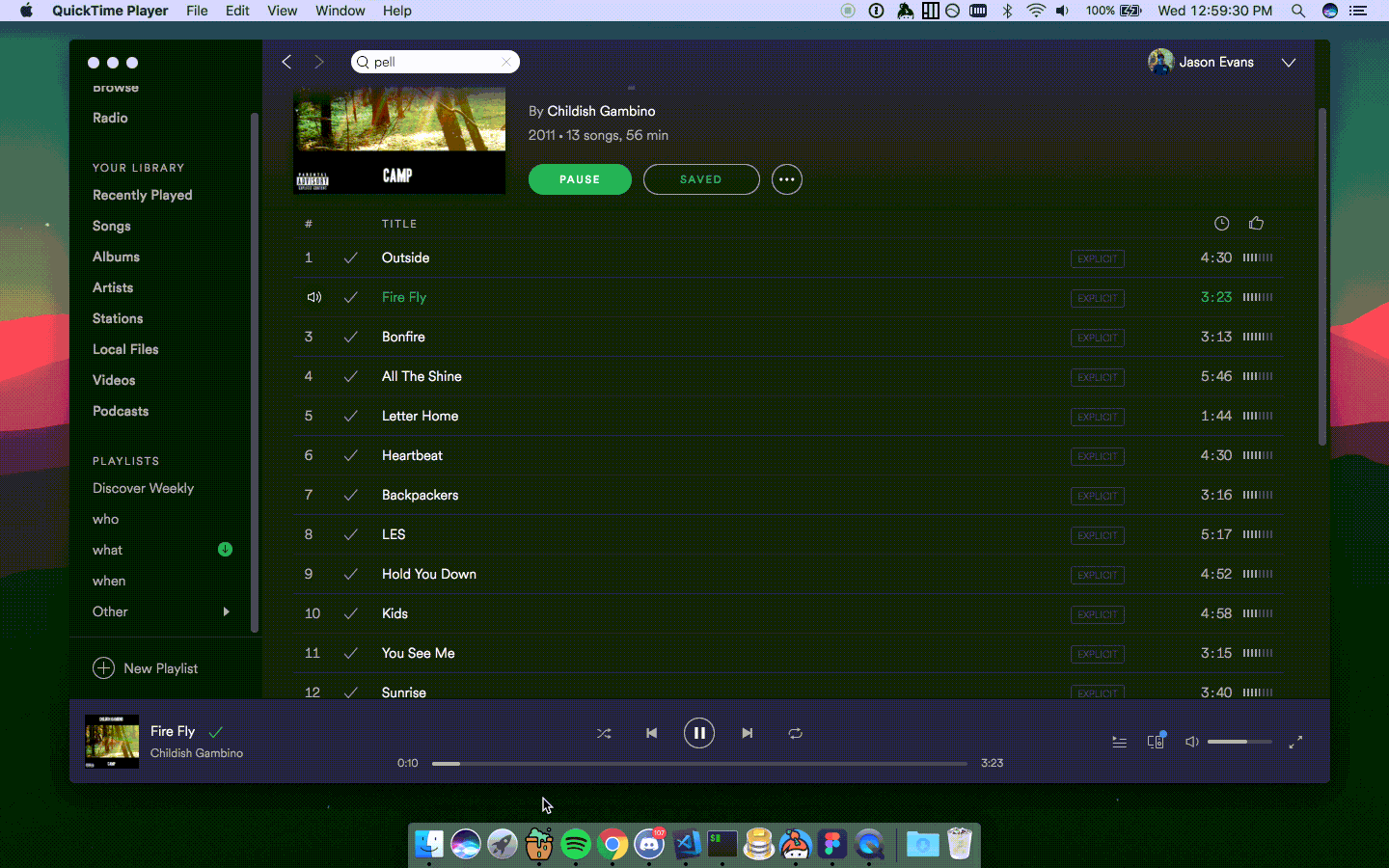Clear the search field text
The width and height of the screenshot is (1389, 868).
click(505, 62)
